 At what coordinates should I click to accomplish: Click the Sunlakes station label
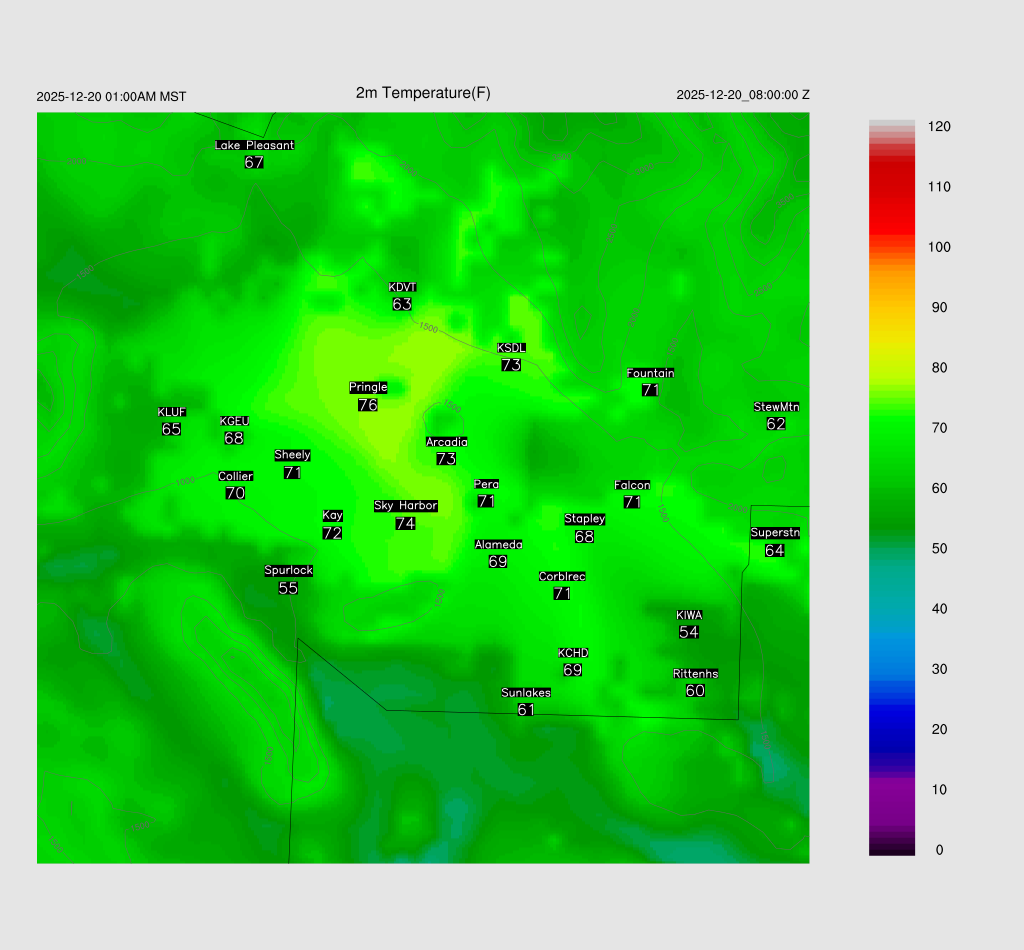tap(526, 693)
